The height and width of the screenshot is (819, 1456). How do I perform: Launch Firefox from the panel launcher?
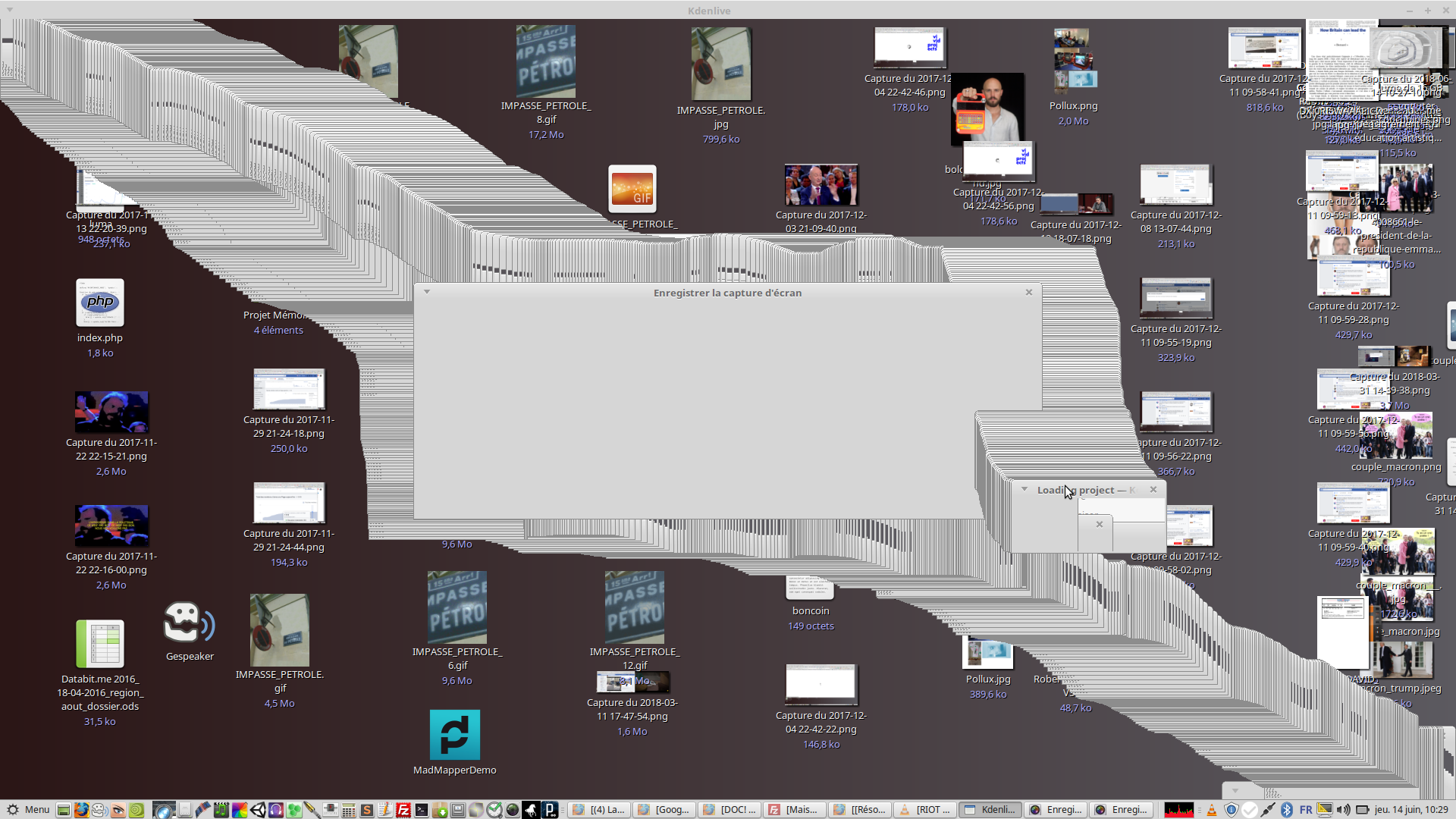[x=81, y=810]
